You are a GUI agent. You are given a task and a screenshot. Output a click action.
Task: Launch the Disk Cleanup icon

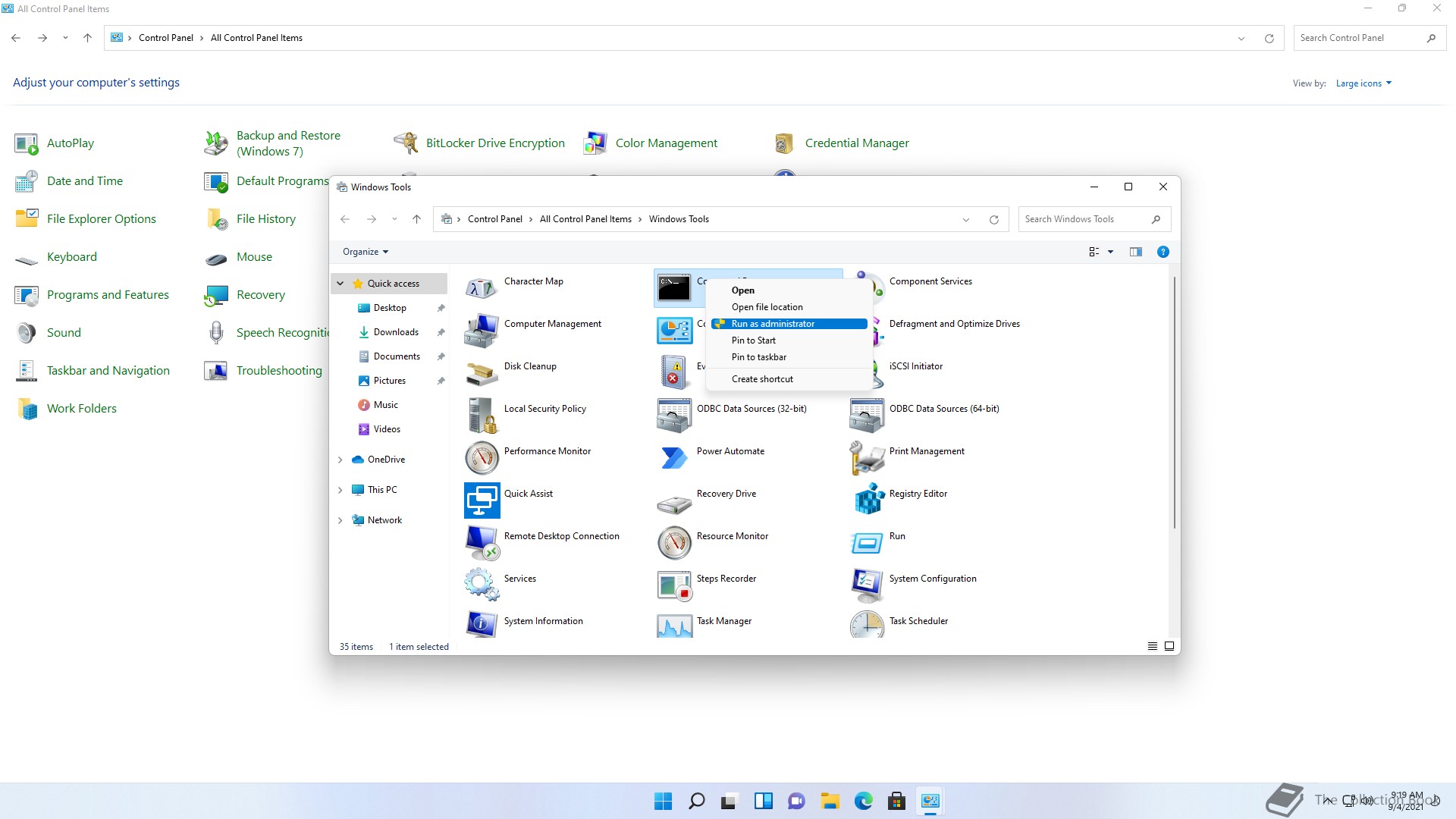[x=482, y=373]
